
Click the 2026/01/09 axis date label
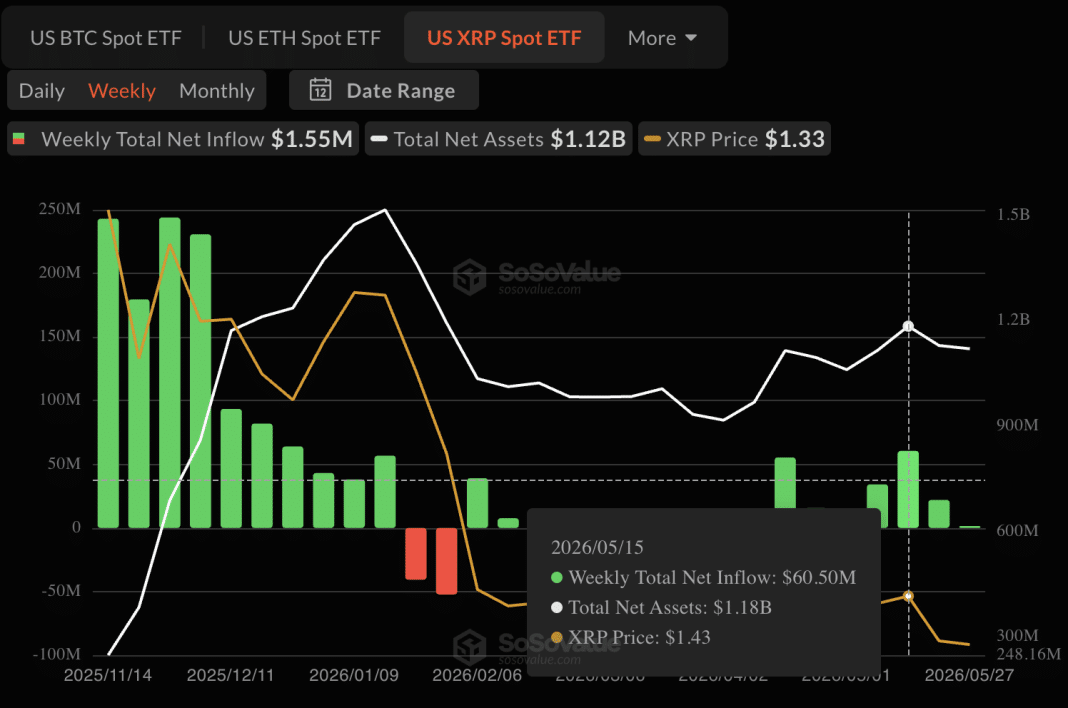[354, 675]
